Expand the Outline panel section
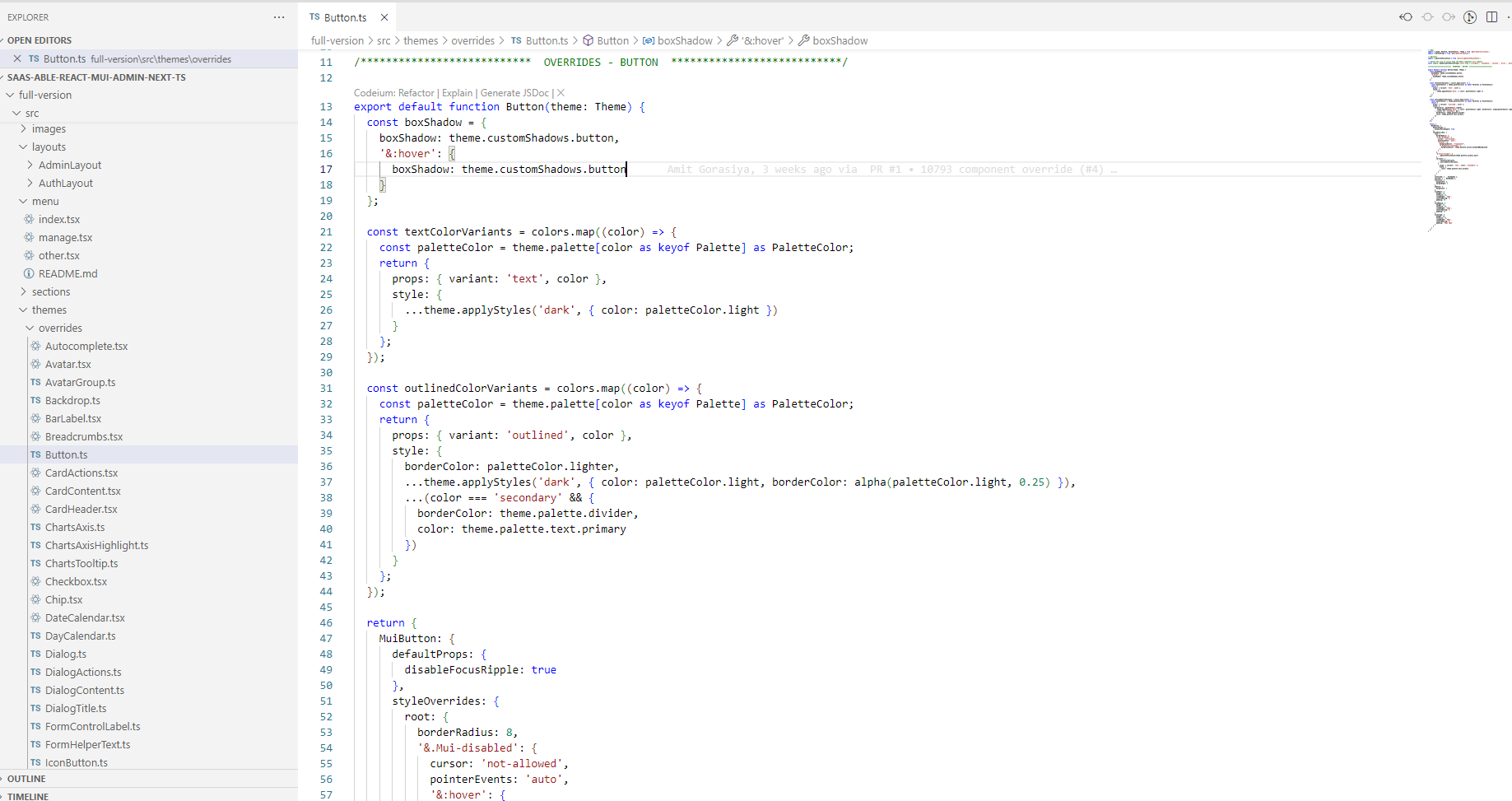 tap(26, 779)
